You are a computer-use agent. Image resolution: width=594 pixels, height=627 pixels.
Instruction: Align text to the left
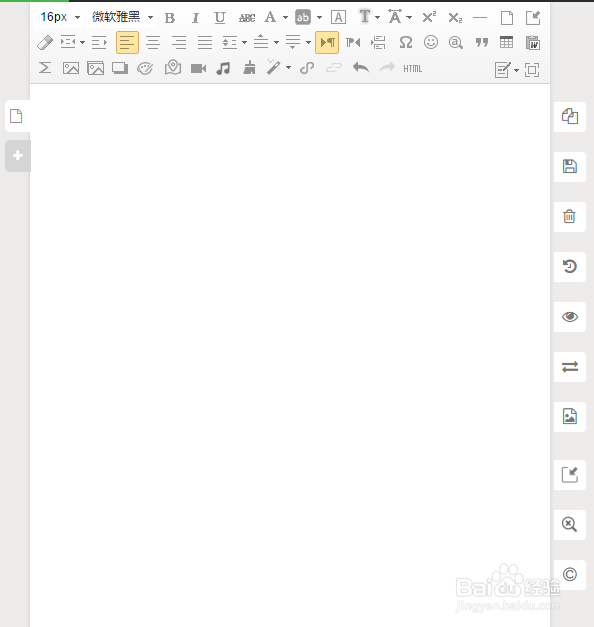[127, 42]
